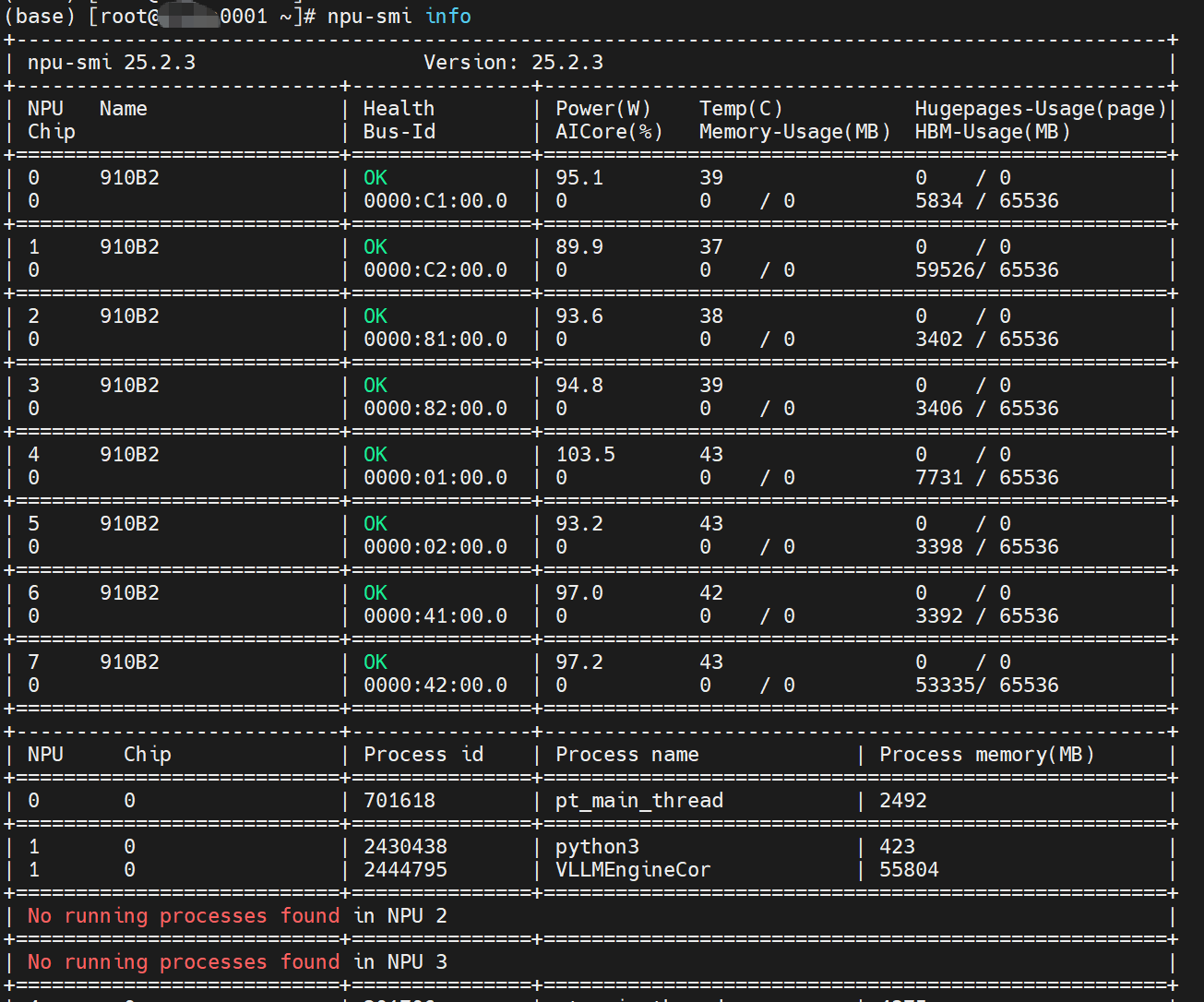
Task: Click HBM usage value 3392
Action: click(x=939, y=616)
